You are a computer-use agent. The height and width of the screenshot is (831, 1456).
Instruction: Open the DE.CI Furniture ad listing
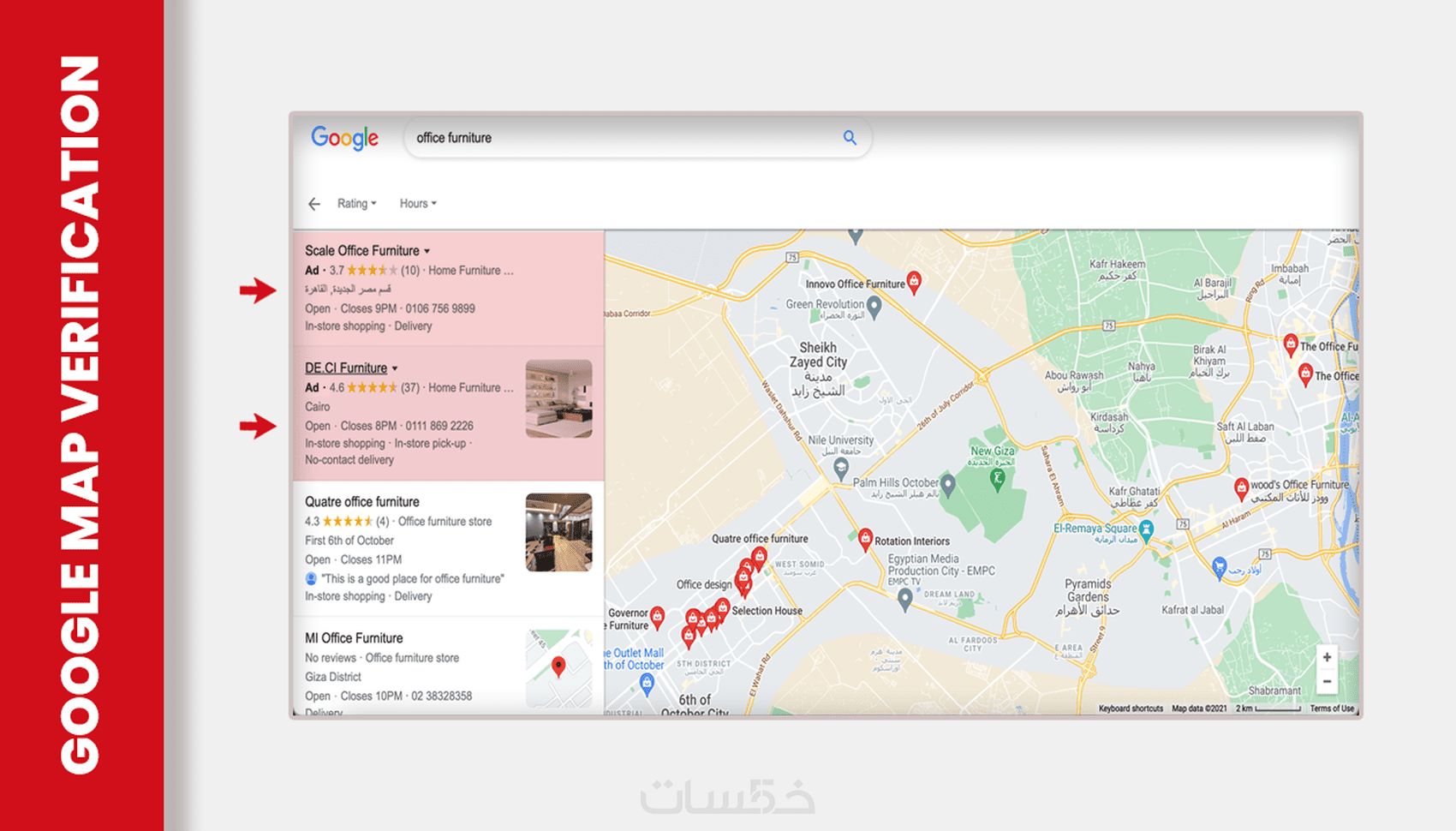[448, 413]
